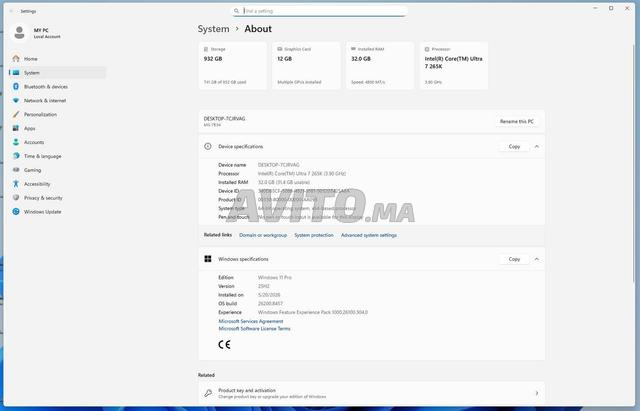The image size is (640, 411).
Task: Collapse the Windows specifications section
Action: 537,259
